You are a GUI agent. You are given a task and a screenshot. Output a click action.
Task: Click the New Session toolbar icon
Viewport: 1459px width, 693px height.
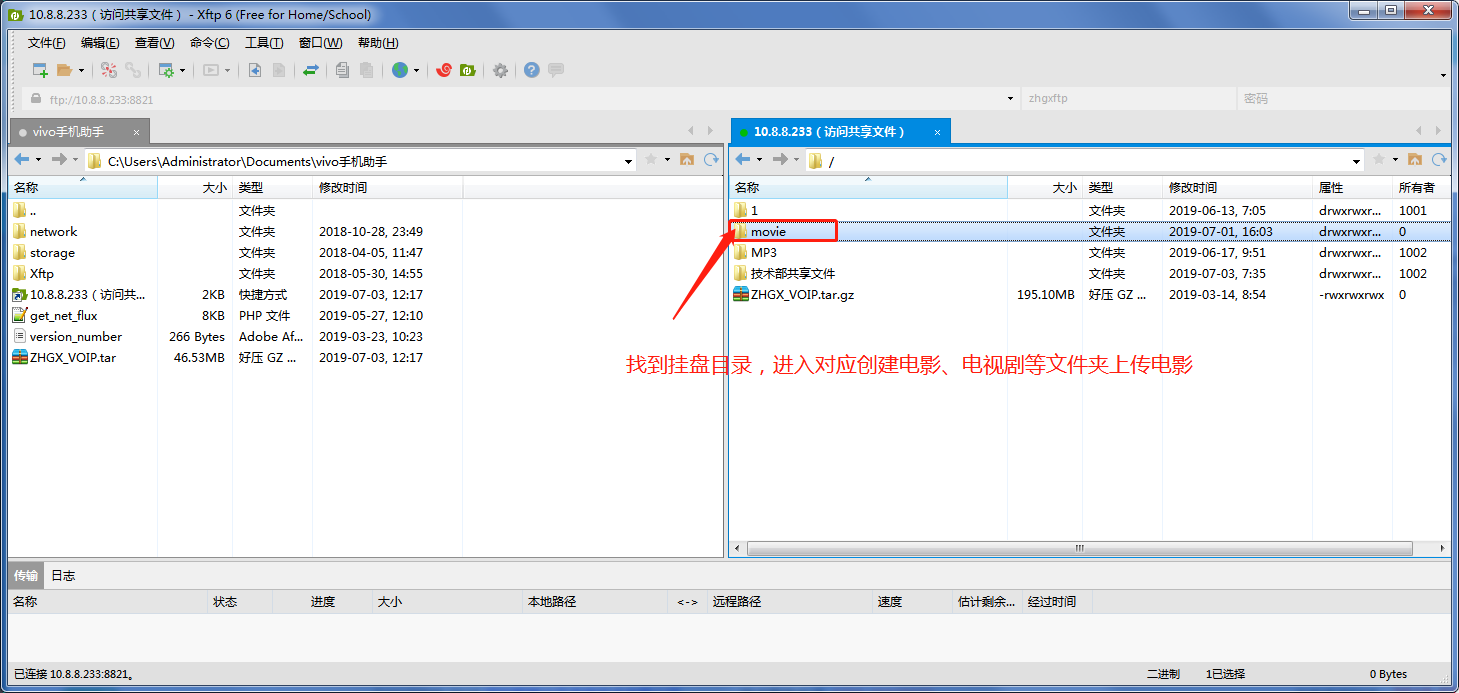(x=40, y=70)
